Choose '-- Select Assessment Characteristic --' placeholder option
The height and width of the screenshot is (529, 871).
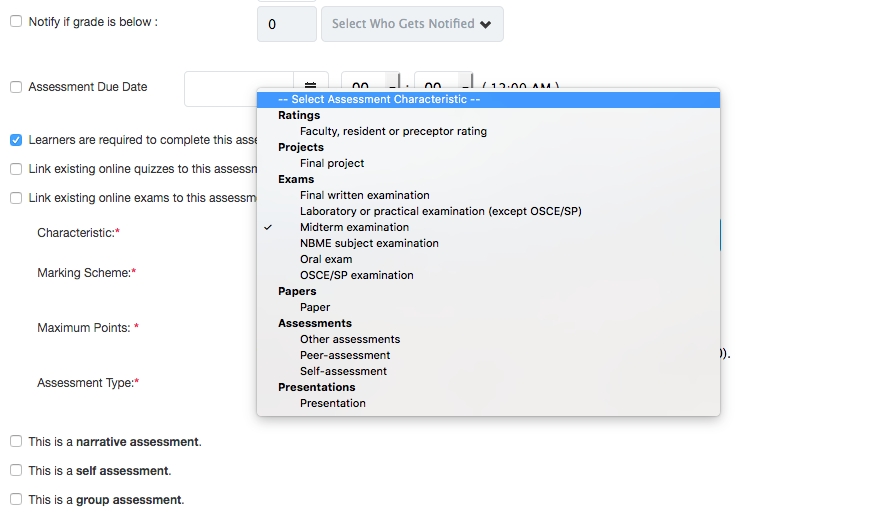tap(386, 99)
